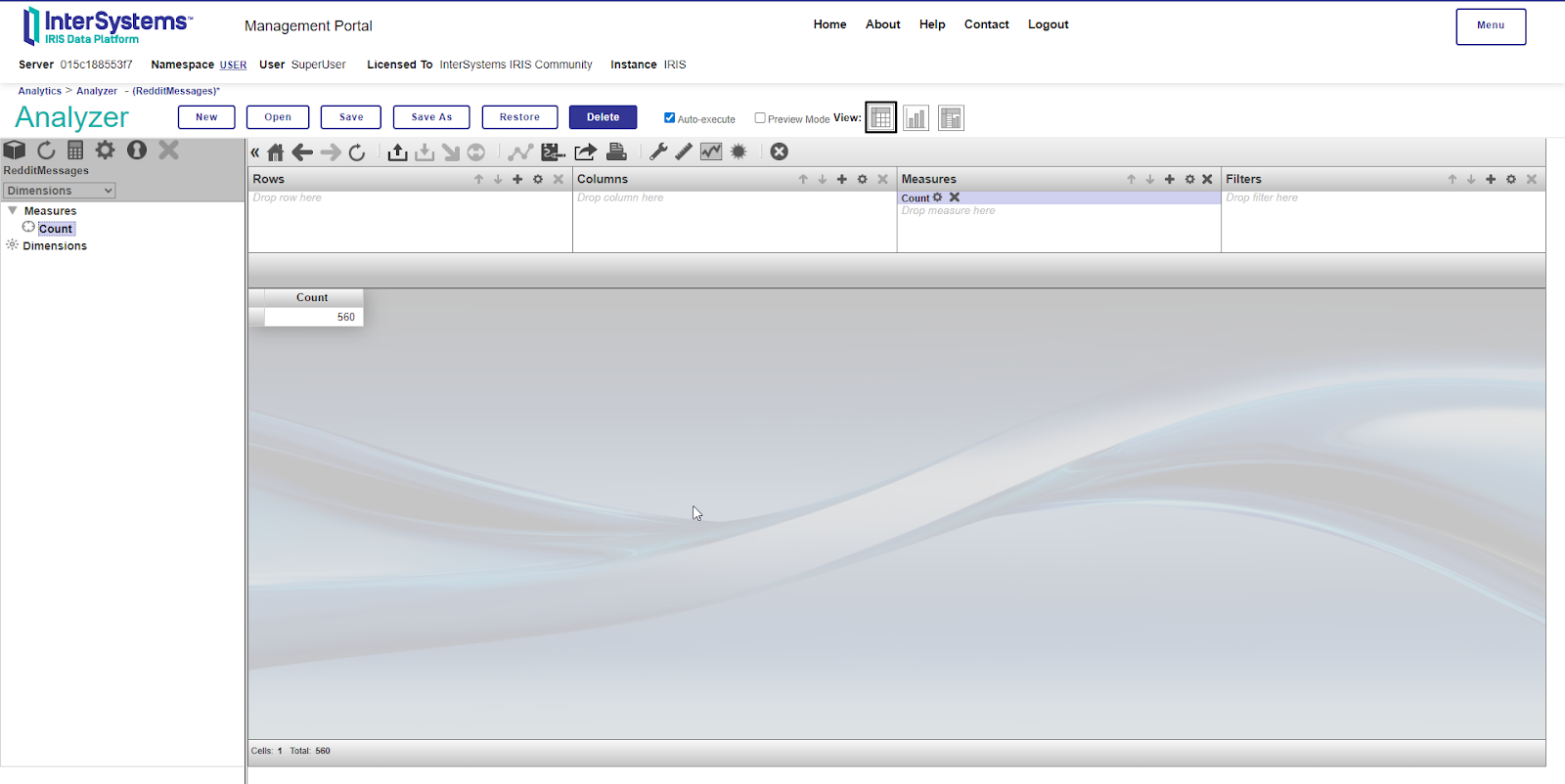Enable the Preview Mode checkbox
This screenshot has width=1565, height=784.
click(x=760, y=118)
